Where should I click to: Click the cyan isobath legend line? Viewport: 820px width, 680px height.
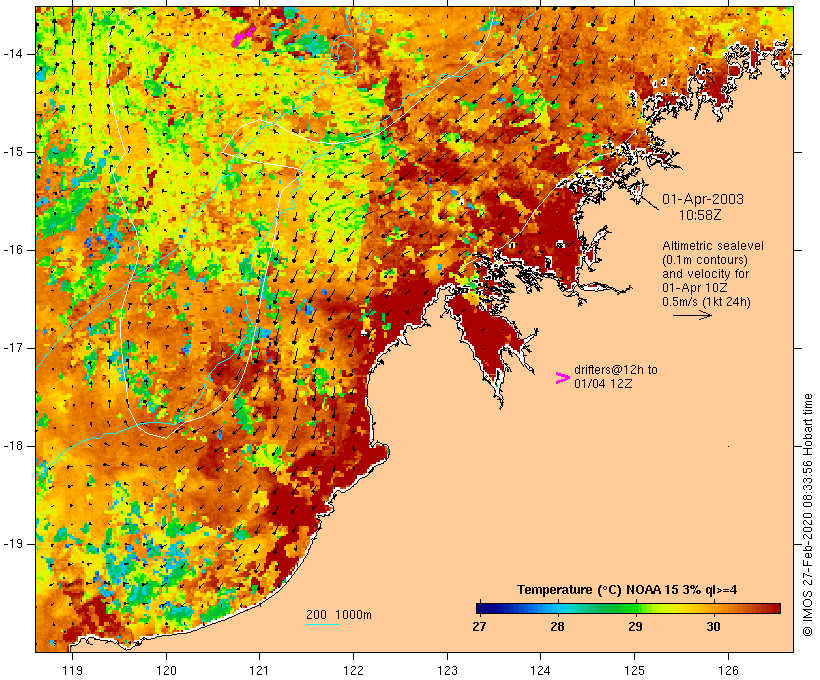[323, 624]
